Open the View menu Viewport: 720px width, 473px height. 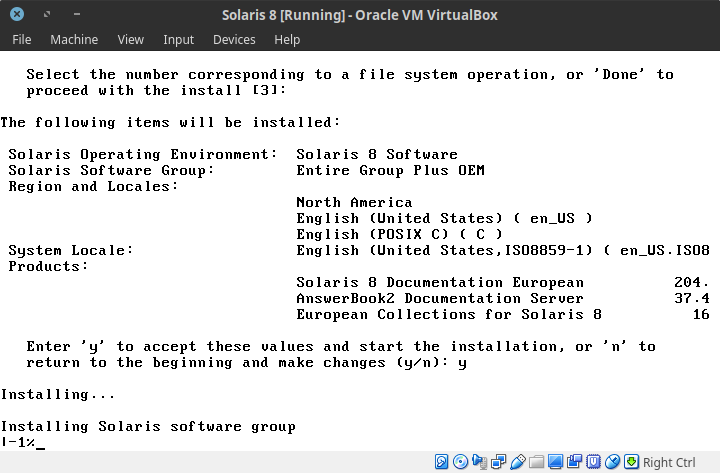point(130,39)
